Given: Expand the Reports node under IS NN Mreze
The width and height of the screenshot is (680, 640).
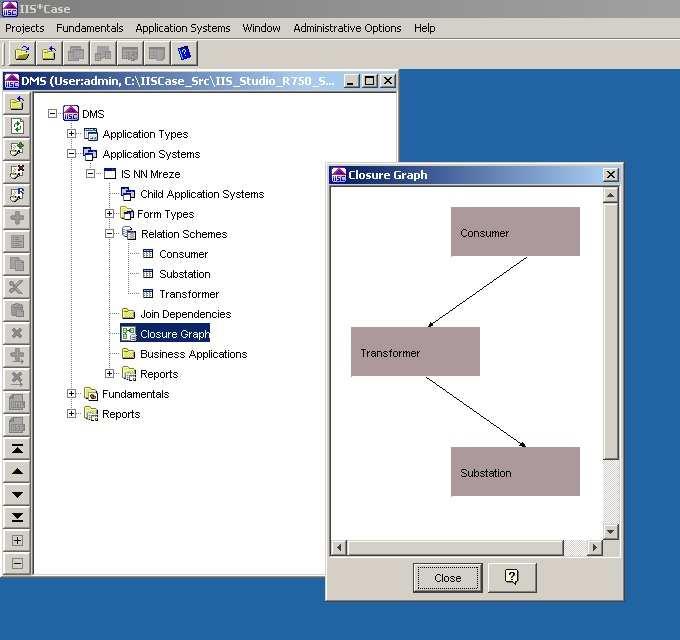Looking at the screenshot, I should coord(110,373).
